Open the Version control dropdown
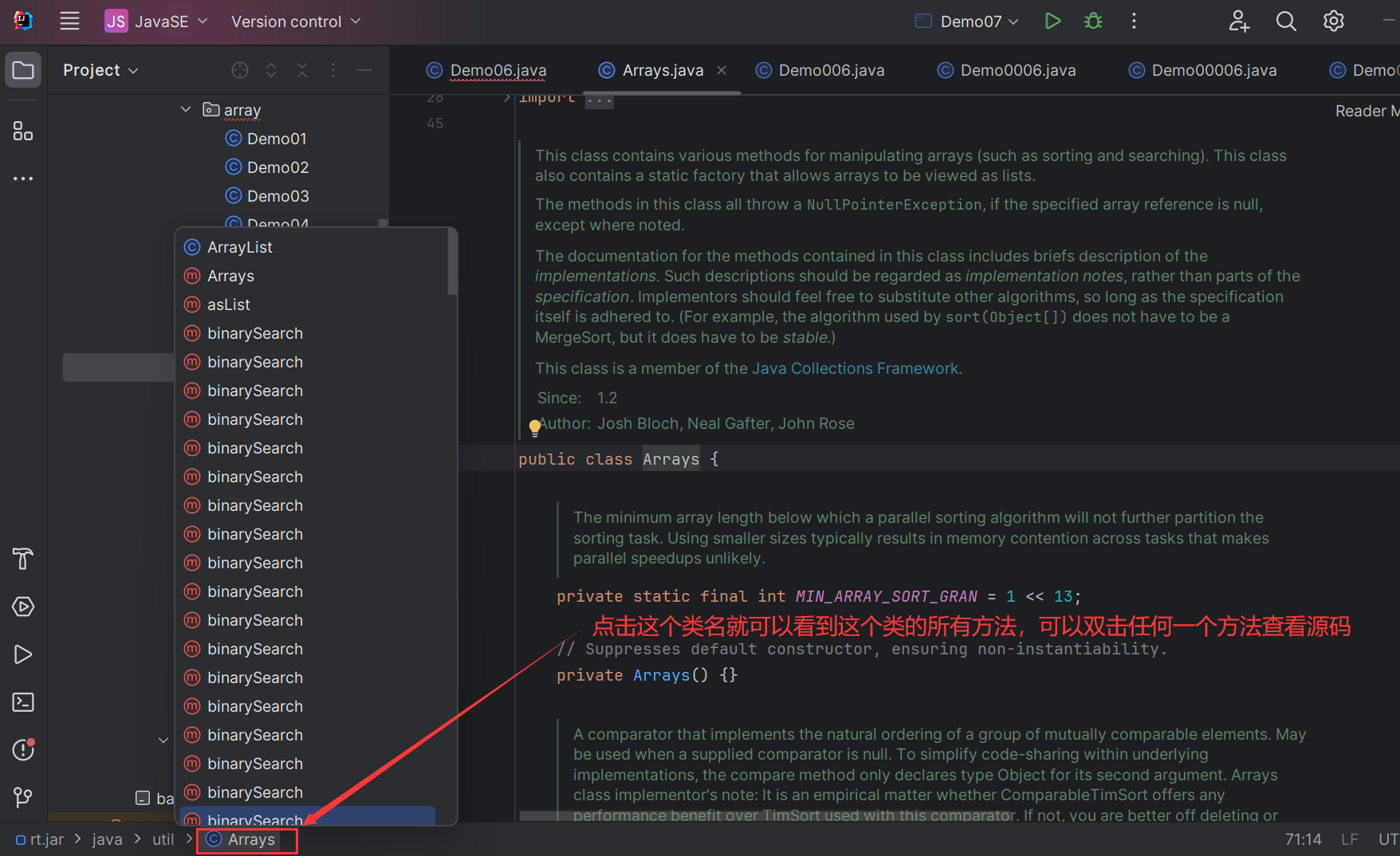 [296, 22]
